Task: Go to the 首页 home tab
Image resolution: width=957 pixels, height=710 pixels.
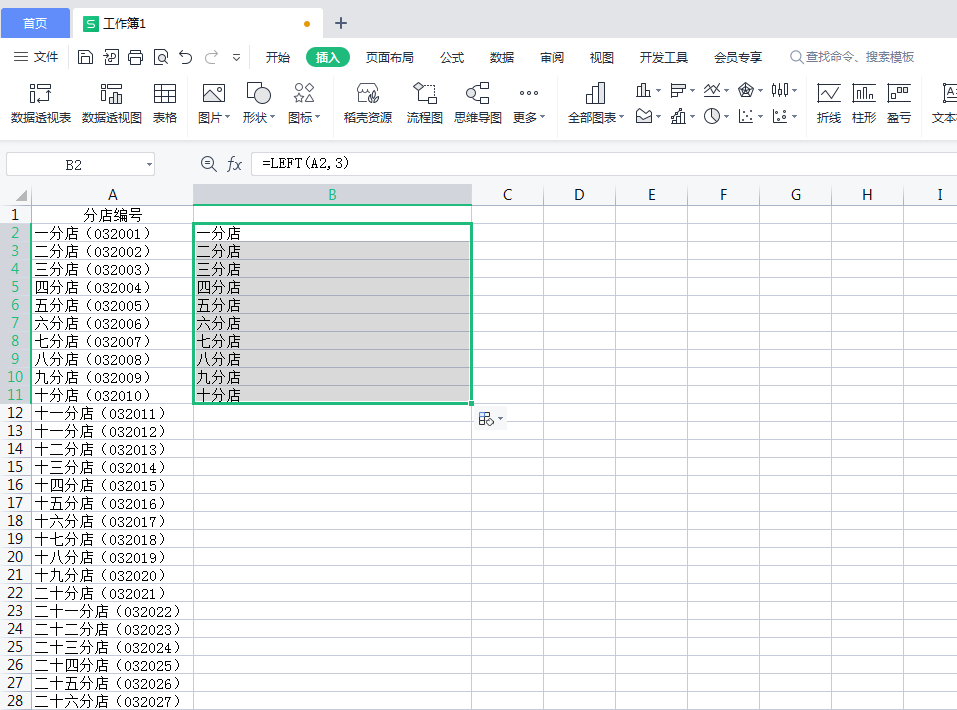Action: pos(35,23)
